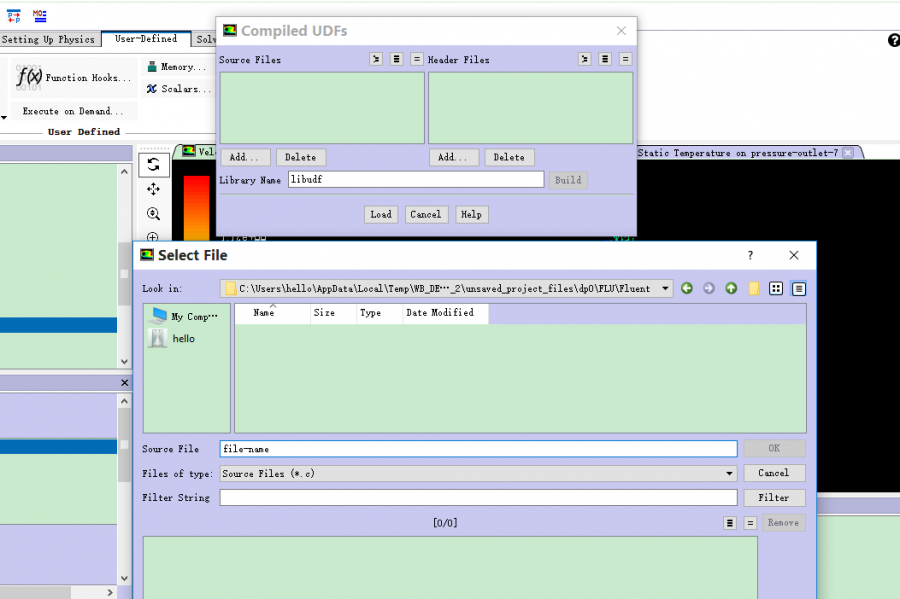Click the Help button in Compiled UDFs
The width and height of the screenshot is (900, 599).
472,215
